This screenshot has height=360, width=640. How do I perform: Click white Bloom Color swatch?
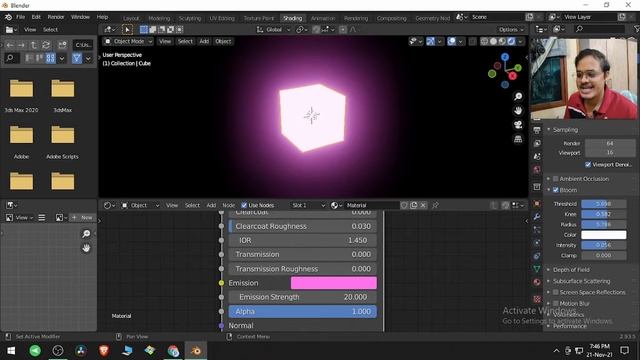(604, 235)
